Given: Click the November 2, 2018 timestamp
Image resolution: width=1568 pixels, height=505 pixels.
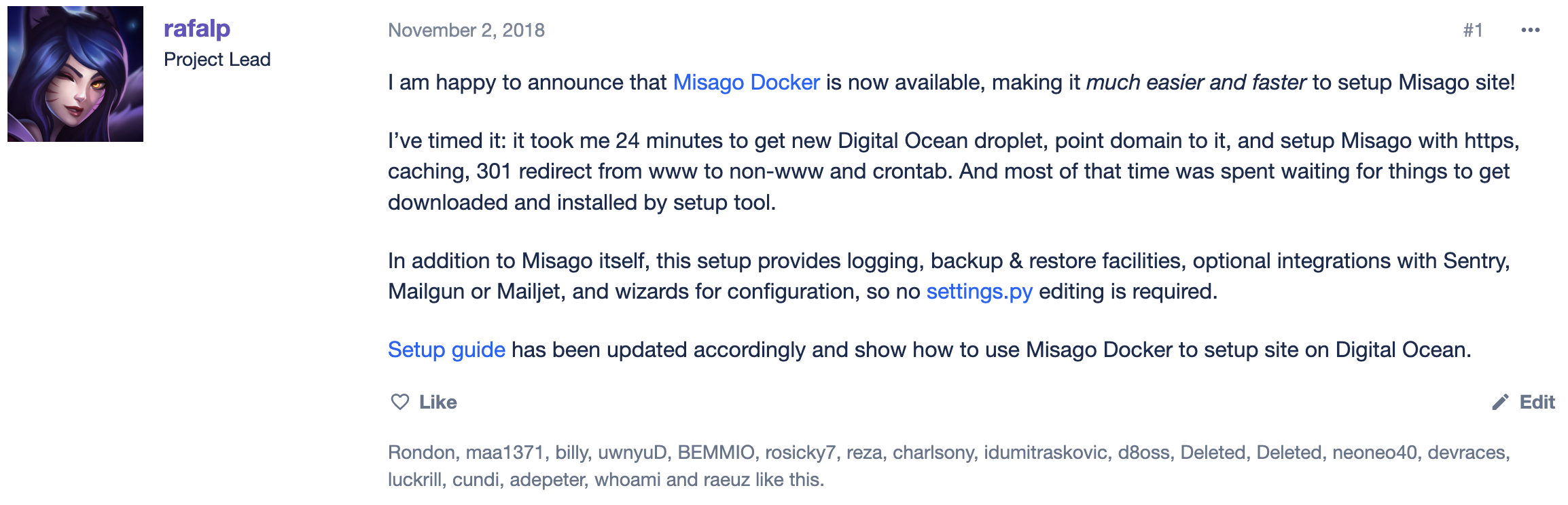Looking at the screenshot, I should tap(466, 30).
